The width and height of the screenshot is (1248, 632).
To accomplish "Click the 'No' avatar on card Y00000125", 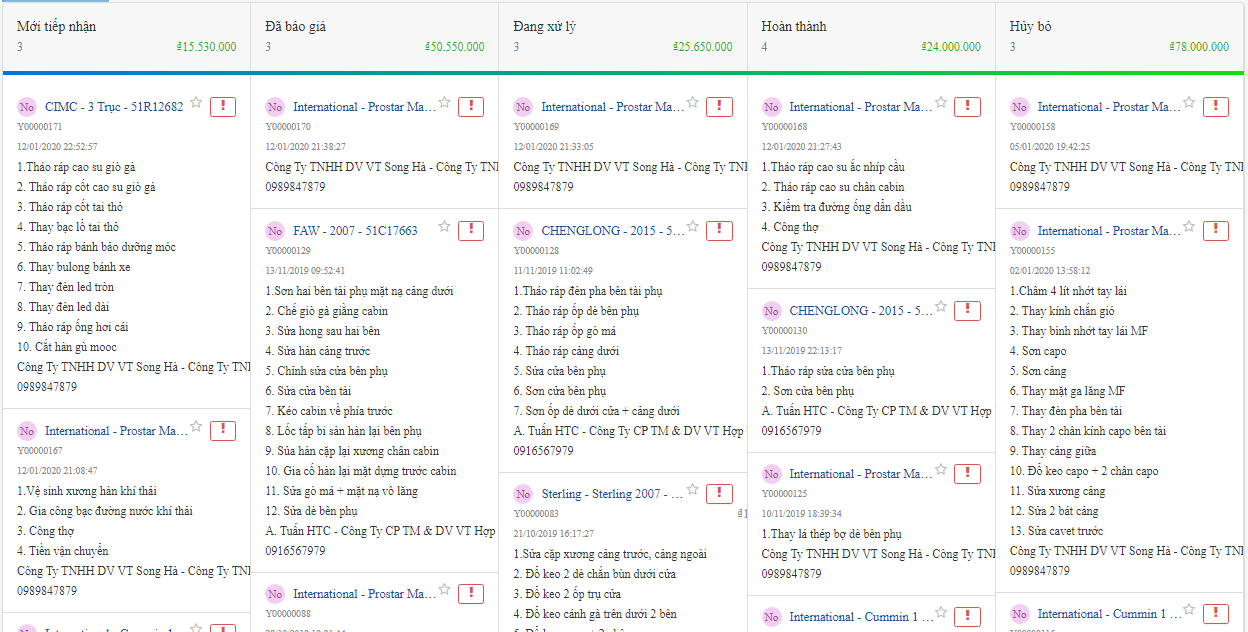I will tap(771, 474).
